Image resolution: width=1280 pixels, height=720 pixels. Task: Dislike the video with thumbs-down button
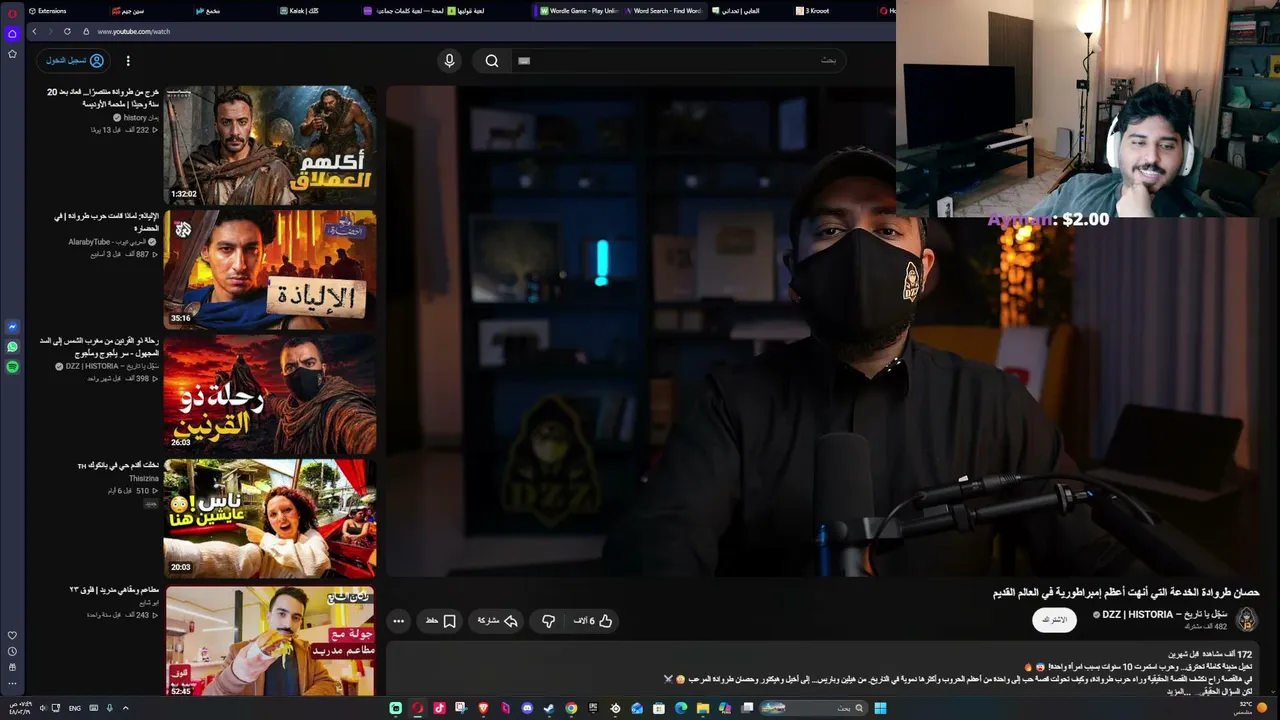tap(548, 621)
